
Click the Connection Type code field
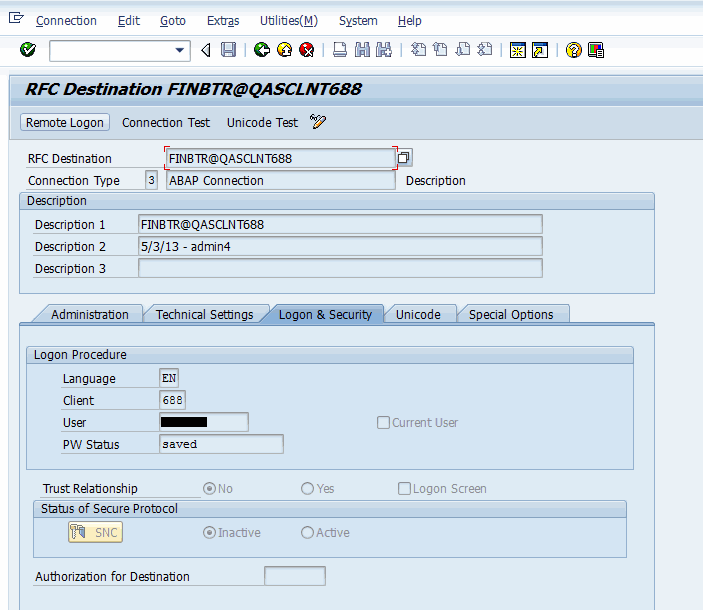click(x=152, y=180)
